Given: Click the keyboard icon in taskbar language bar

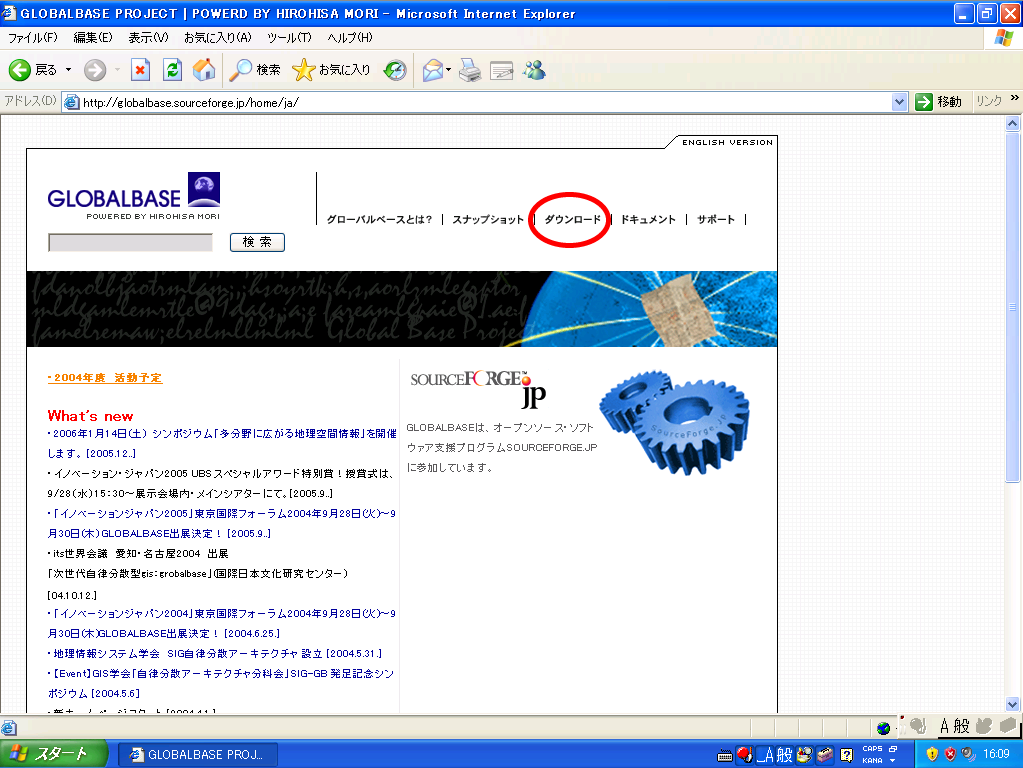Looking at the screenshot, I should tap(724, 756).
